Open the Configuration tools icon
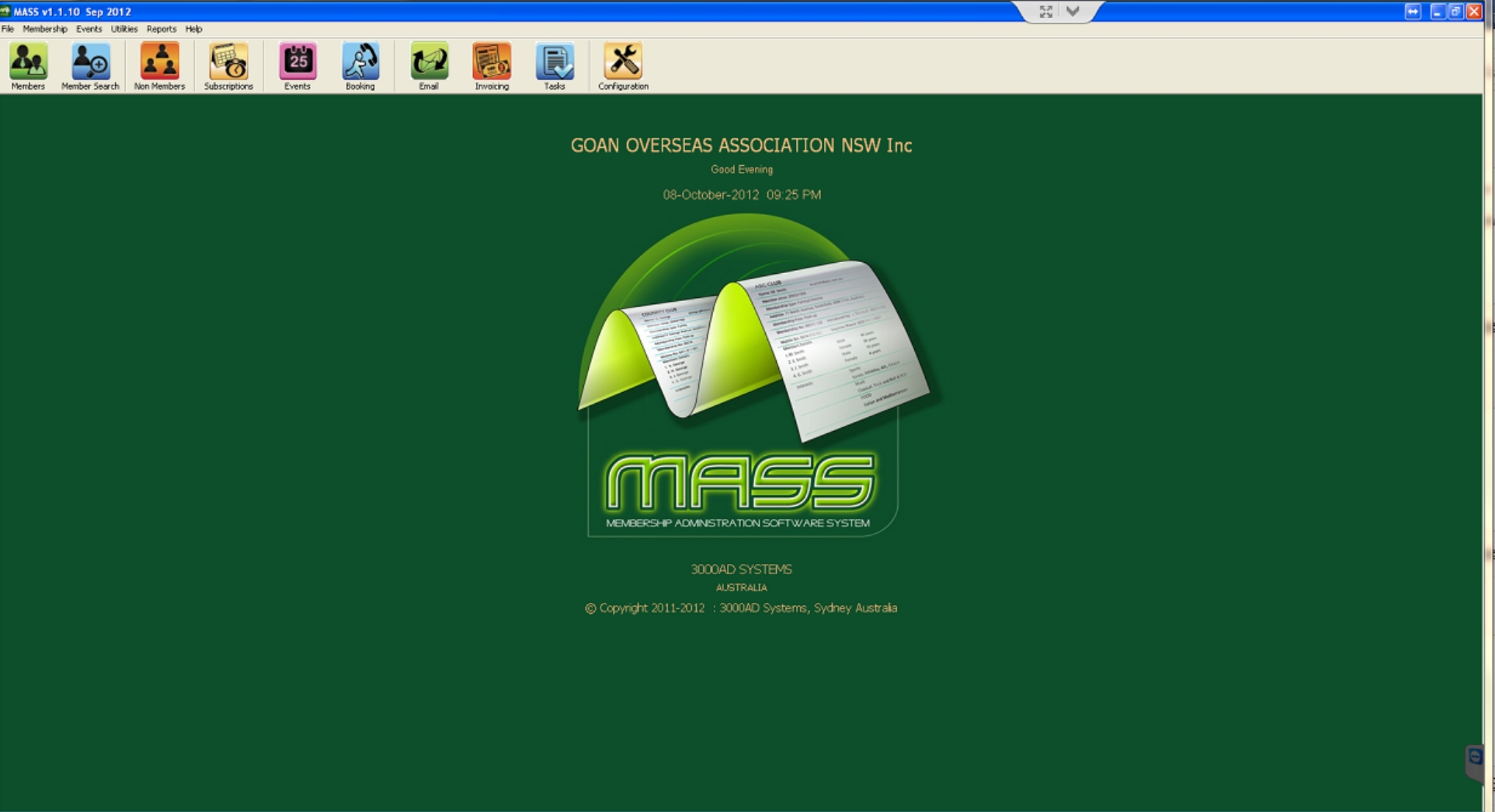Viewport: 1495px width, 812px height. click(x=623, y=62)
